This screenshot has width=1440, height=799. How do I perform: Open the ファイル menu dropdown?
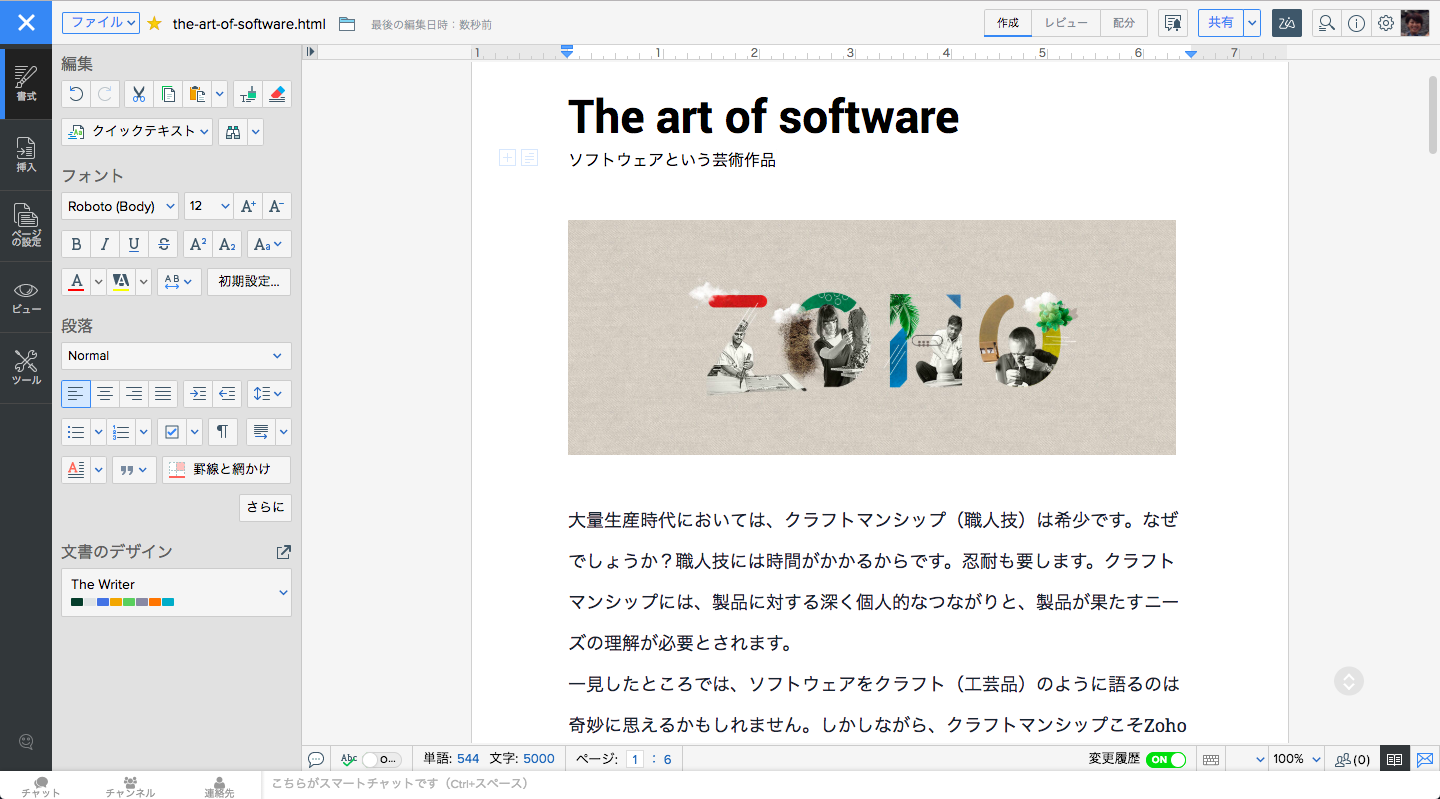click(101, 22)
